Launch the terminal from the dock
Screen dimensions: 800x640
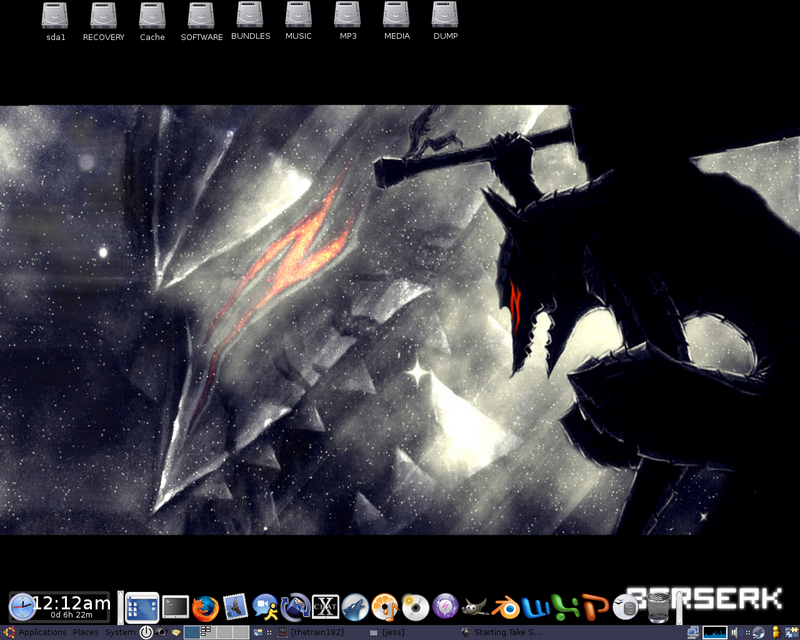[175, 607]
